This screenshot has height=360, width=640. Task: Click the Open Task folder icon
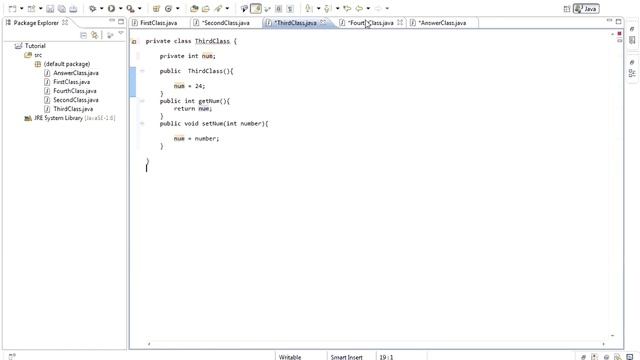pos(206,9)
